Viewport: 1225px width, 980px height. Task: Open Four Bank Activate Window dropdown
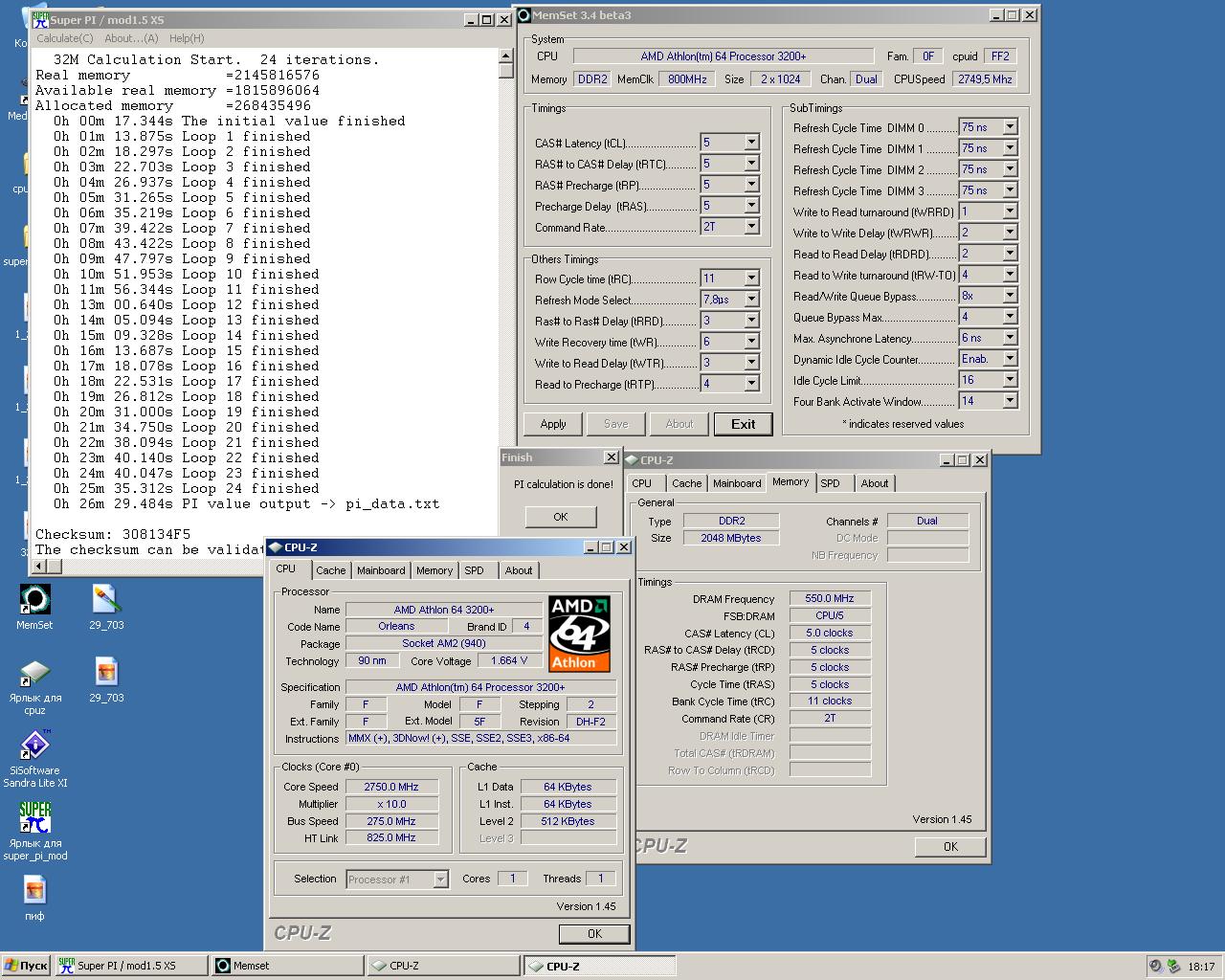coord(1010,401)
